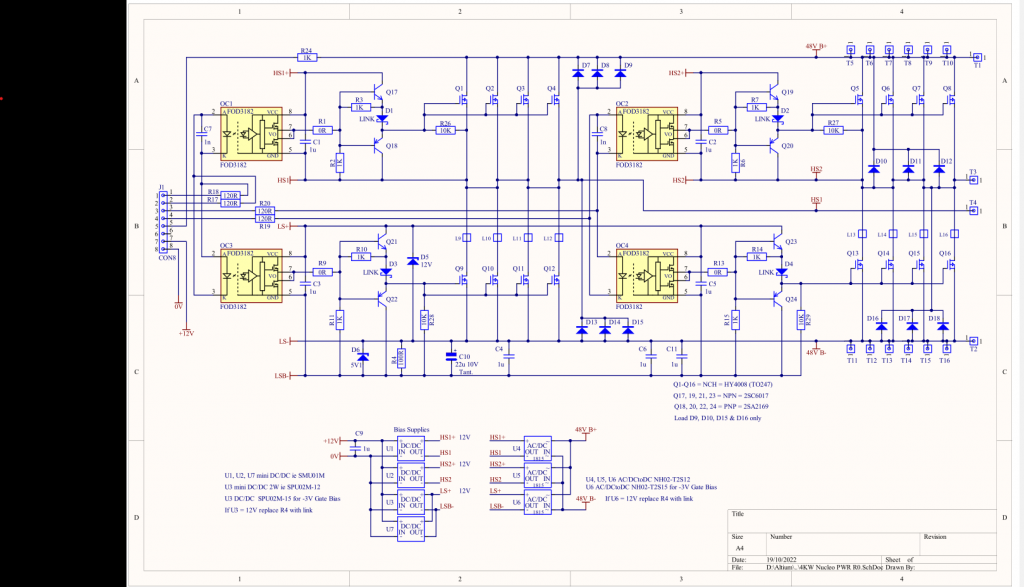Click the T1 terminal pad
Viewport: 1024px width, 587px height.
coord(978,58)
